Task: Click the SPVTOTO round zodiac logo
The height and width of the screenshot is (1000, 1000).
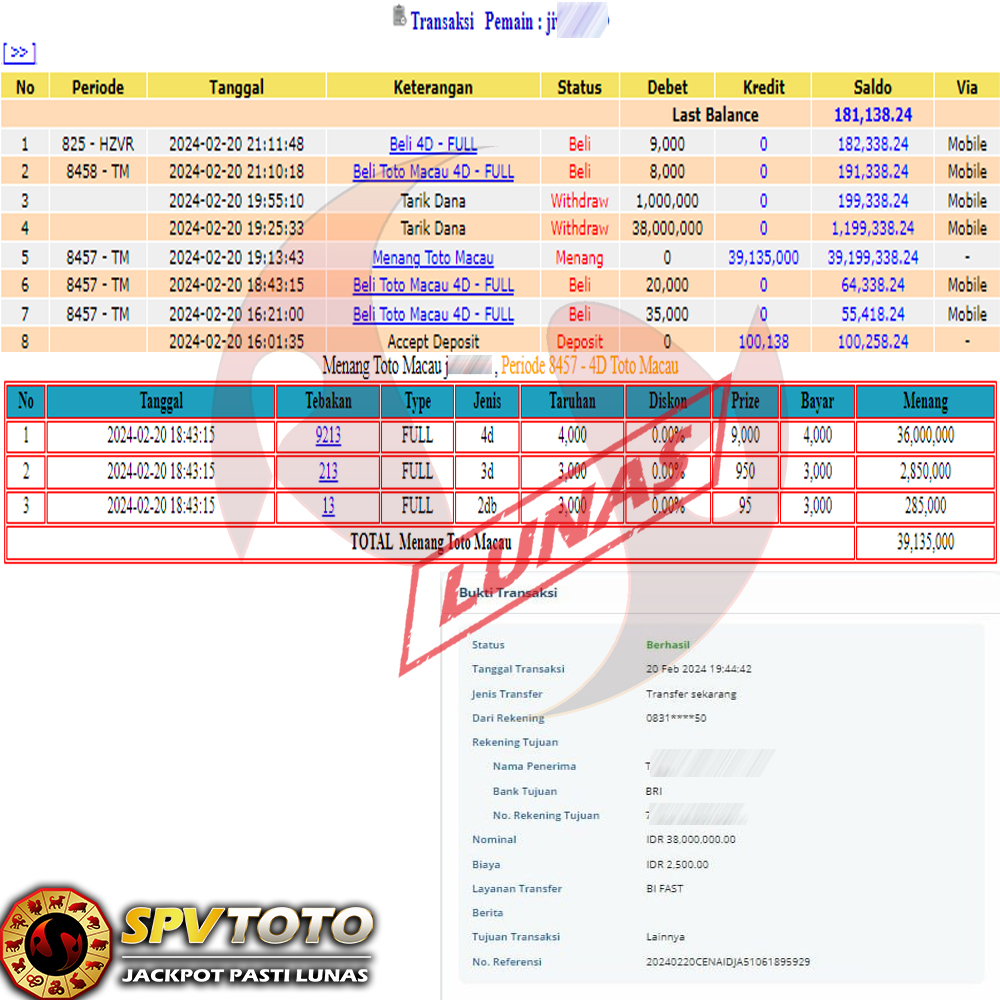Action: pyautogui.click(x=55, y=942)
